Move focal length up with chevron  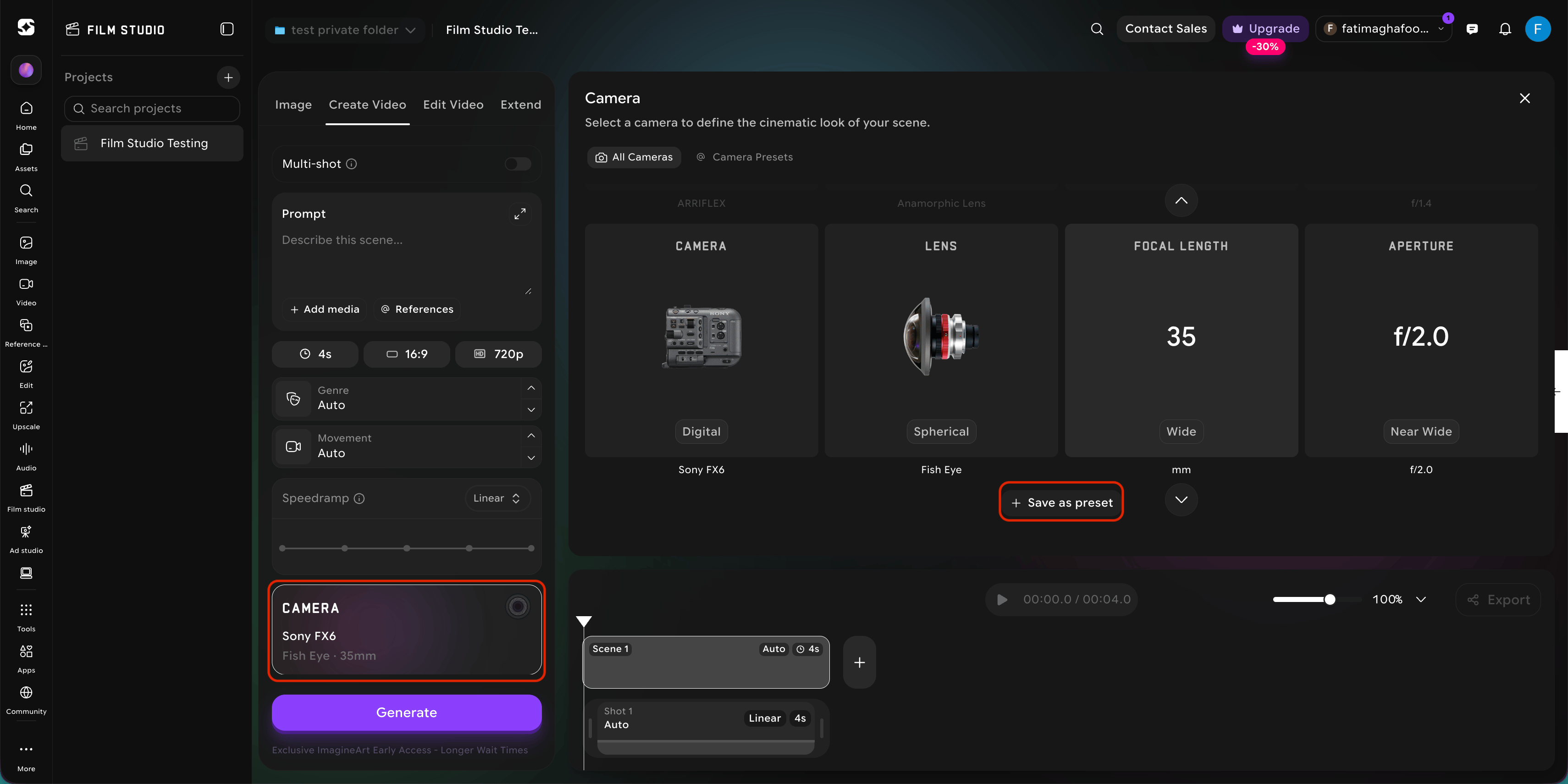(x=1181, y=201)
